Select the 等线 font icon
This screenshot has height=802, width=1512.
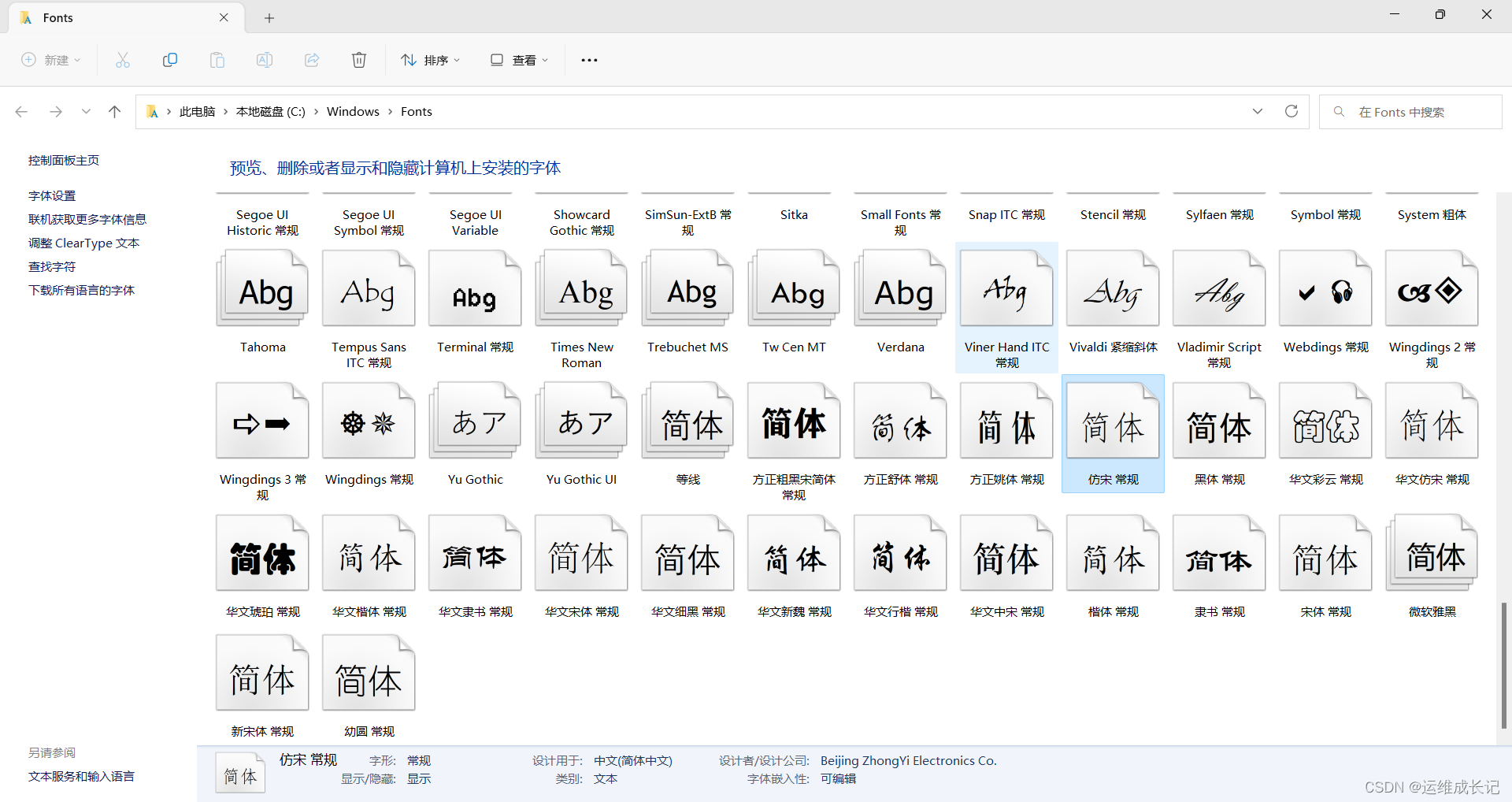[x=687, y=421]
